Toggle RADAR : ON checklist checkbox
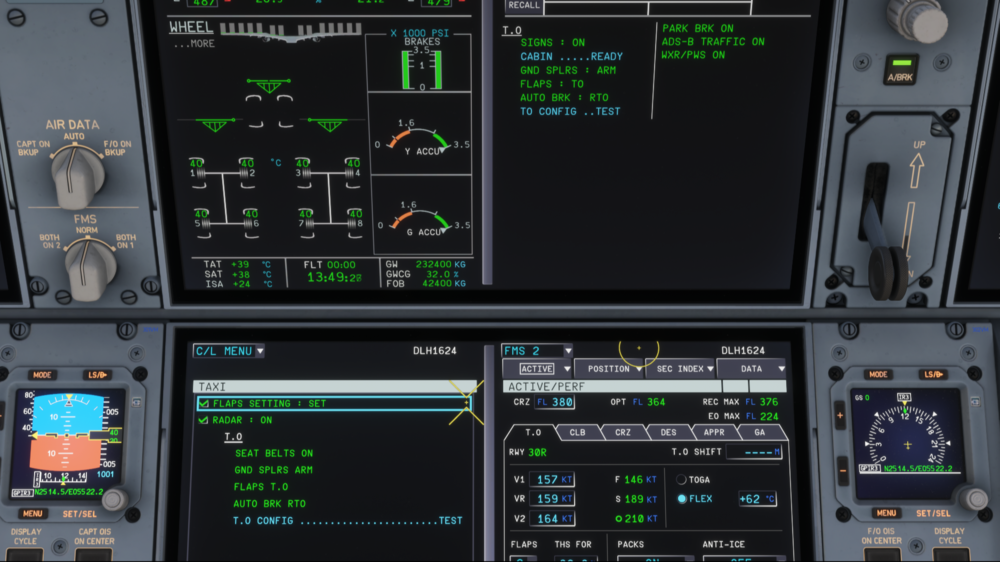The width and height of the screenshot is (1000, 562). [203, 420]
